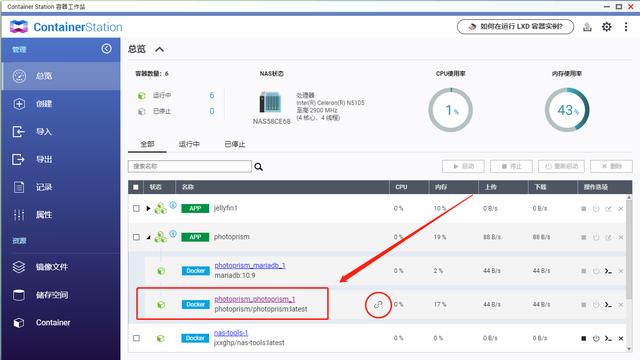Sort by the 内存 memory column header
This screenshot has width=640, height=360.
tap(441, 187)
